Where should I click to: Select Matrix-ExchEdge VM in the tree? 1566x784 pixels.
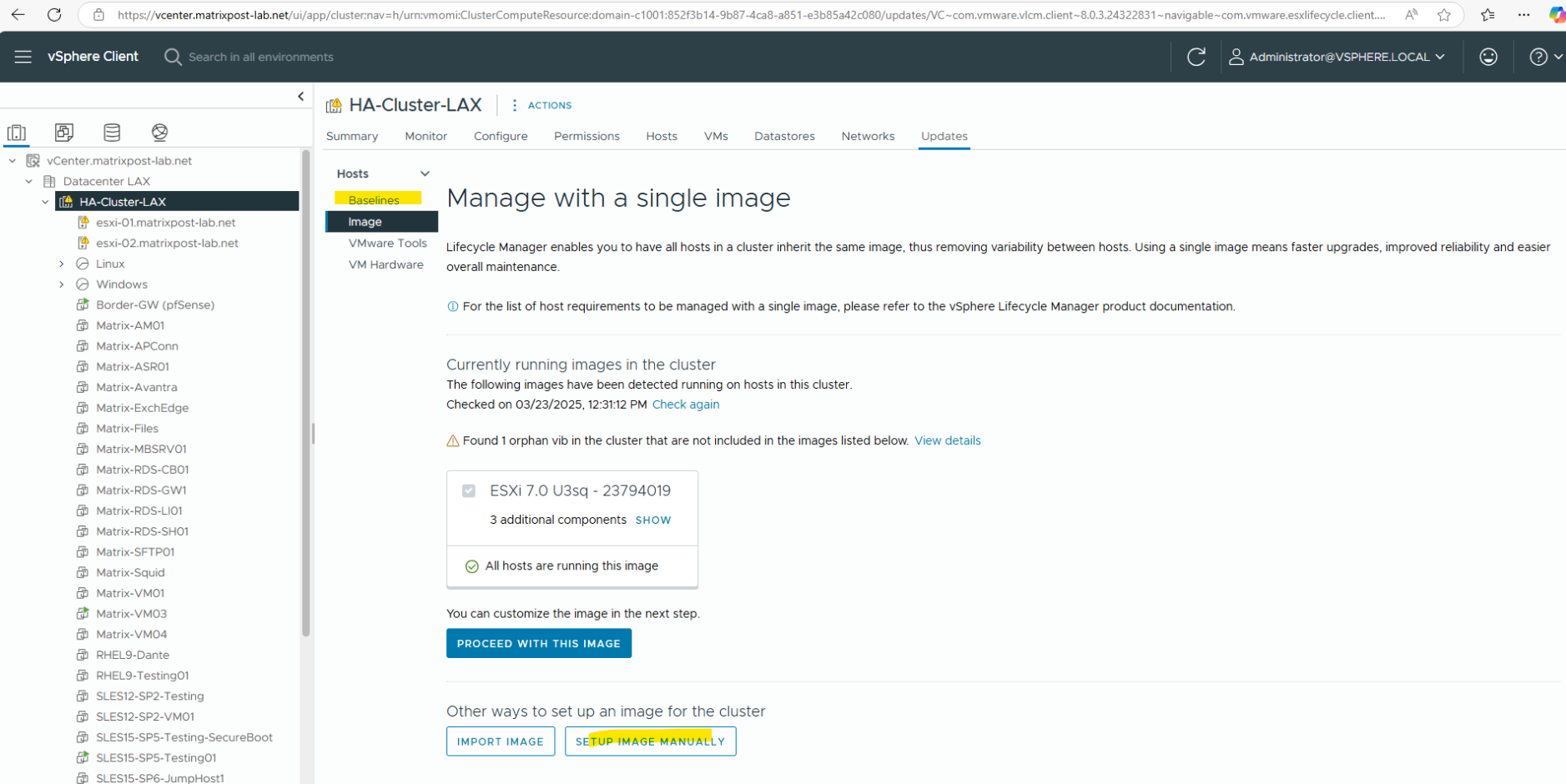coord(142,408)
